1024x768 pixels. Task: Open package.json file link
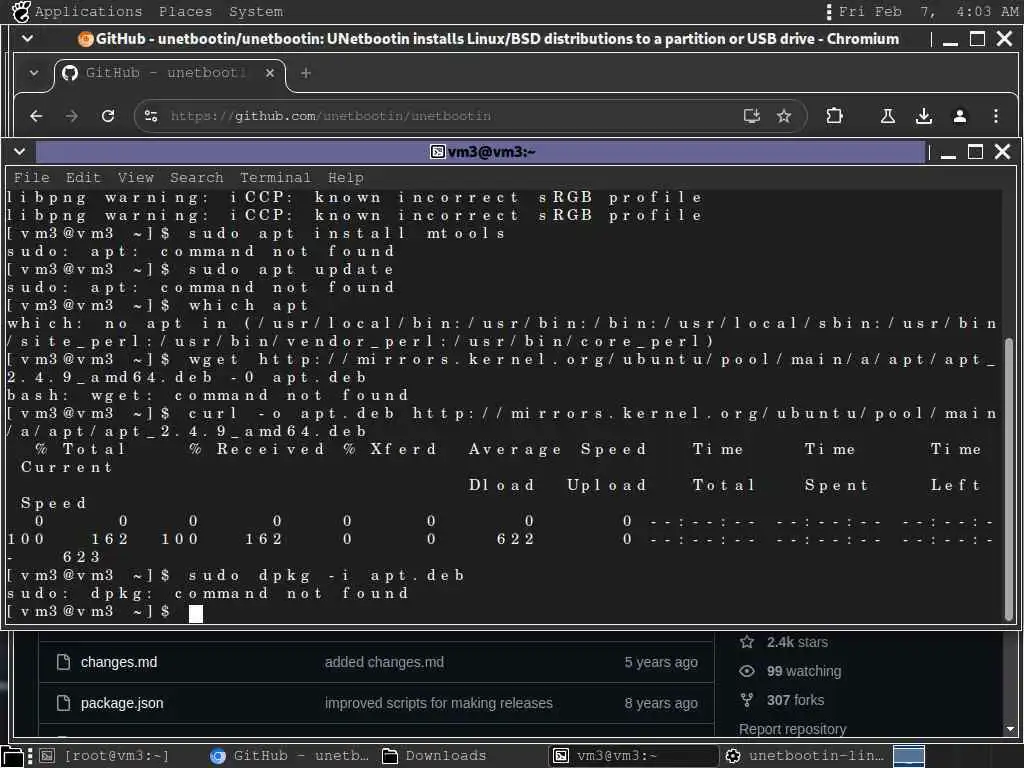[122, 703]
